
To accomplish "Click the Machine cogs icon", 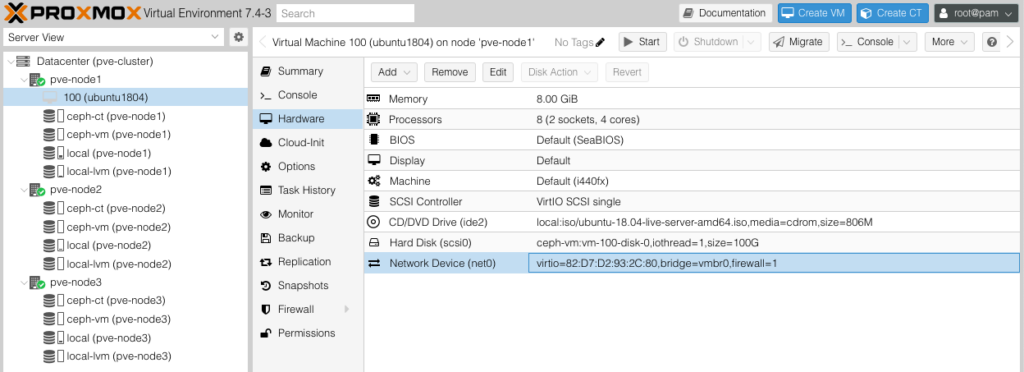I will [374, 181].
